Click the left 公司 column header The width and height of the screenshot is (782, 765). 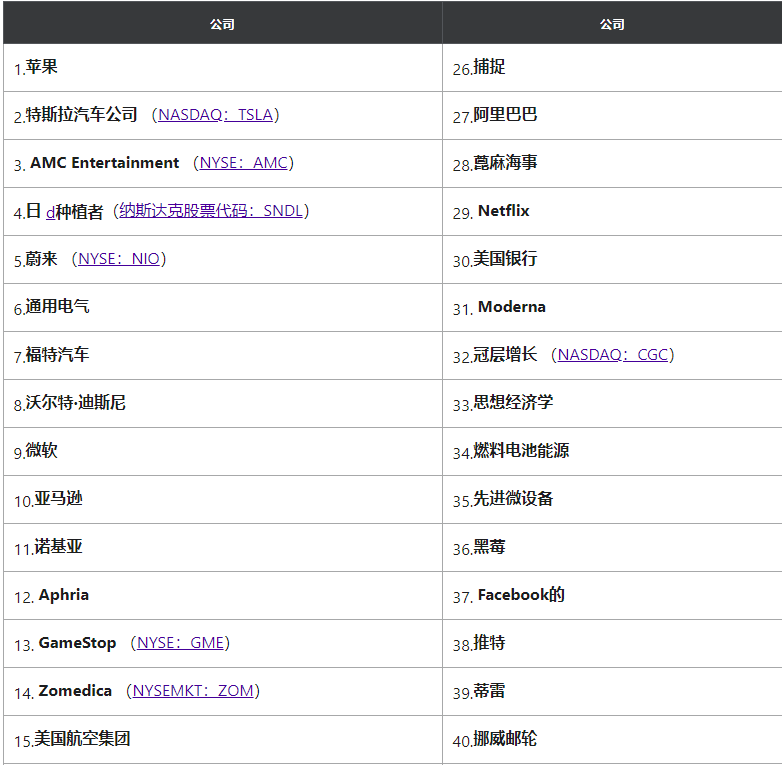(222, 23)
